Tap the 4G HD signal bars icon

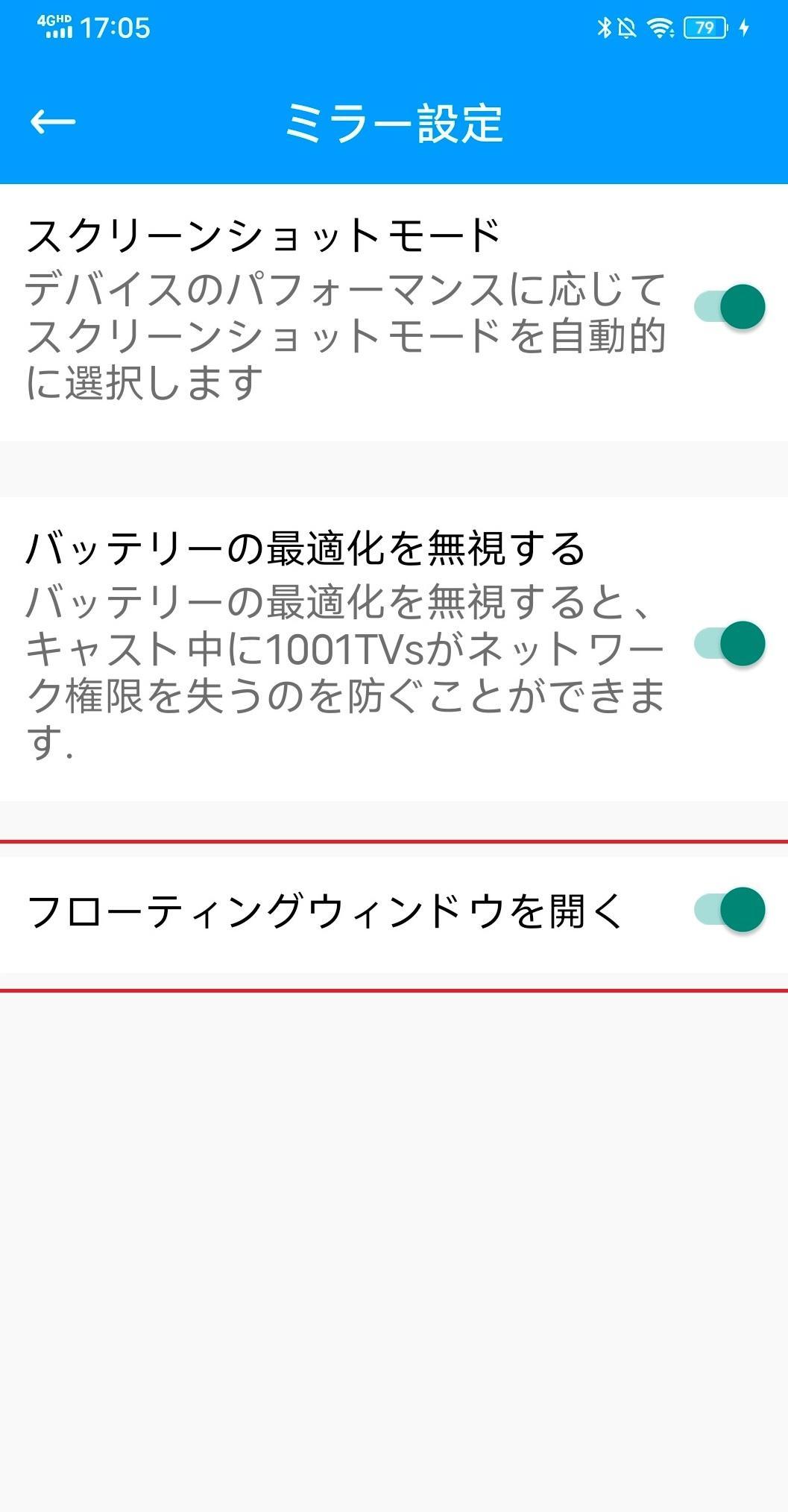pyautogui.click(x=54, y=27)
